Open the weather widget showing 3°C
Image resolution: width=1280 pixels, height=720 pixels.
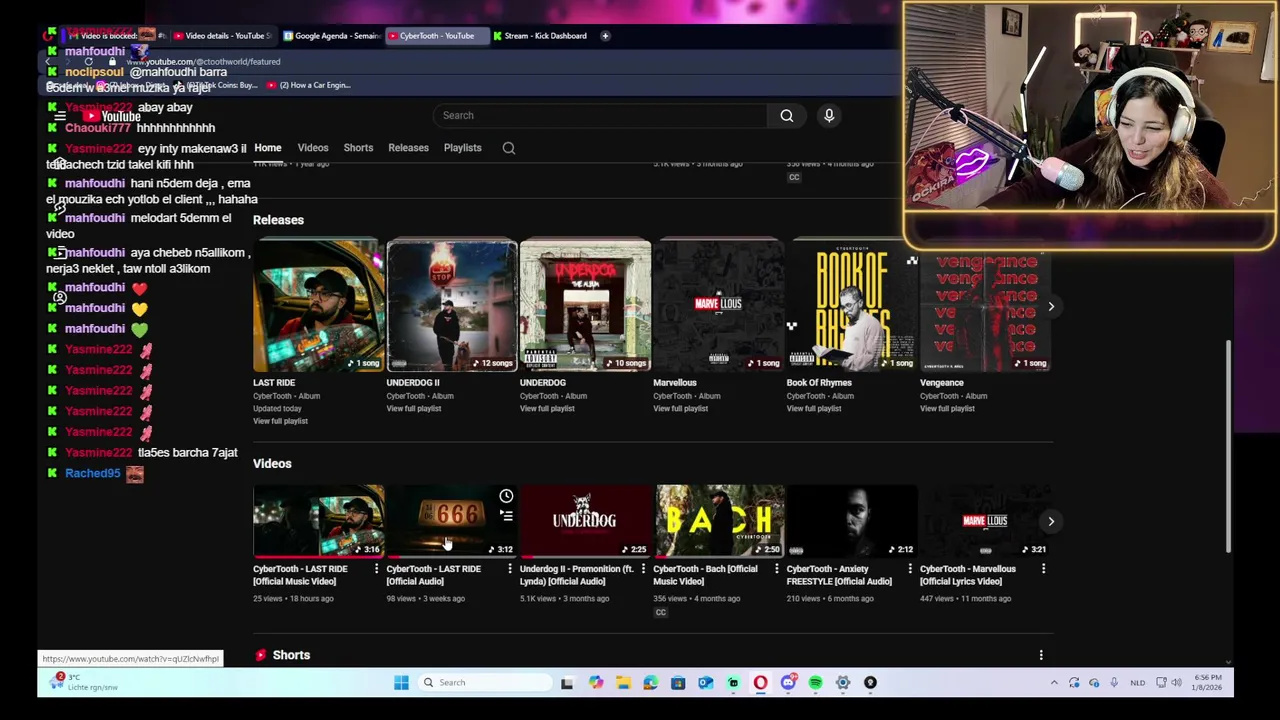(x=85, y=683)
